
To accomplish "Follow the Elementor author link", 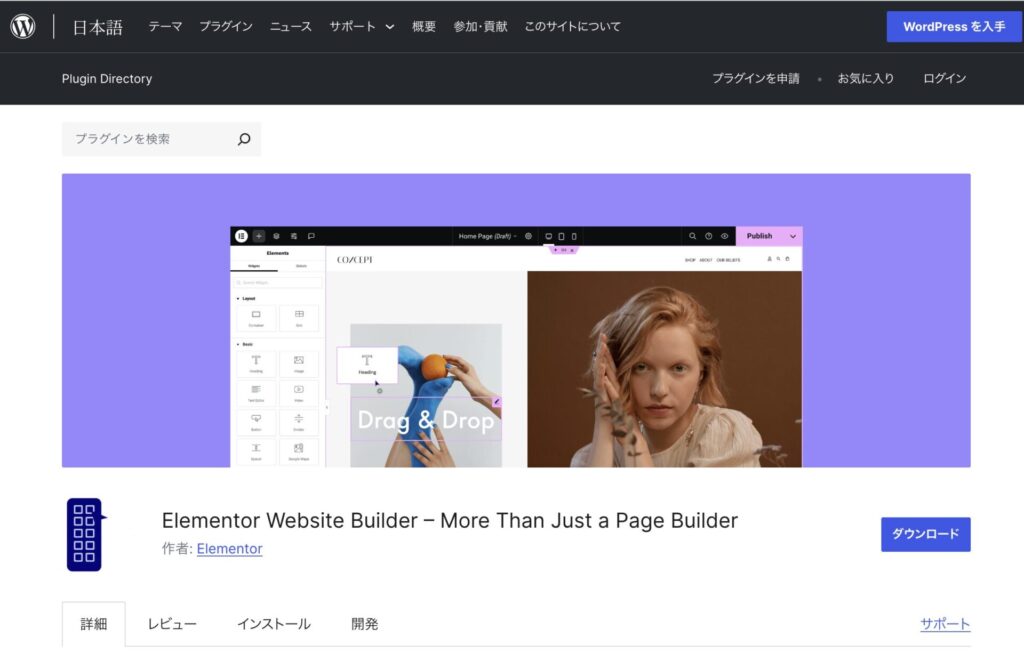I will coord(229,549).
